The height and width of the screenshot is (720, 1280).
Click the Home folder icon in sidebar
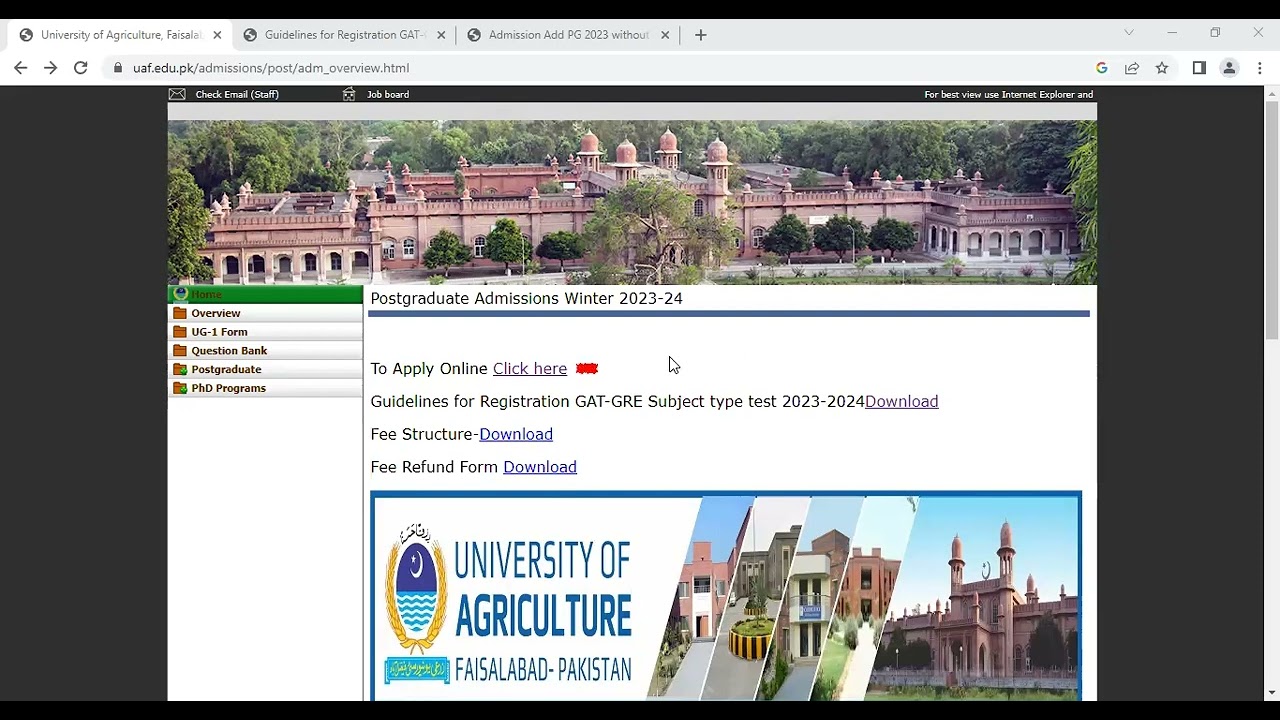[x=180, y=294]
